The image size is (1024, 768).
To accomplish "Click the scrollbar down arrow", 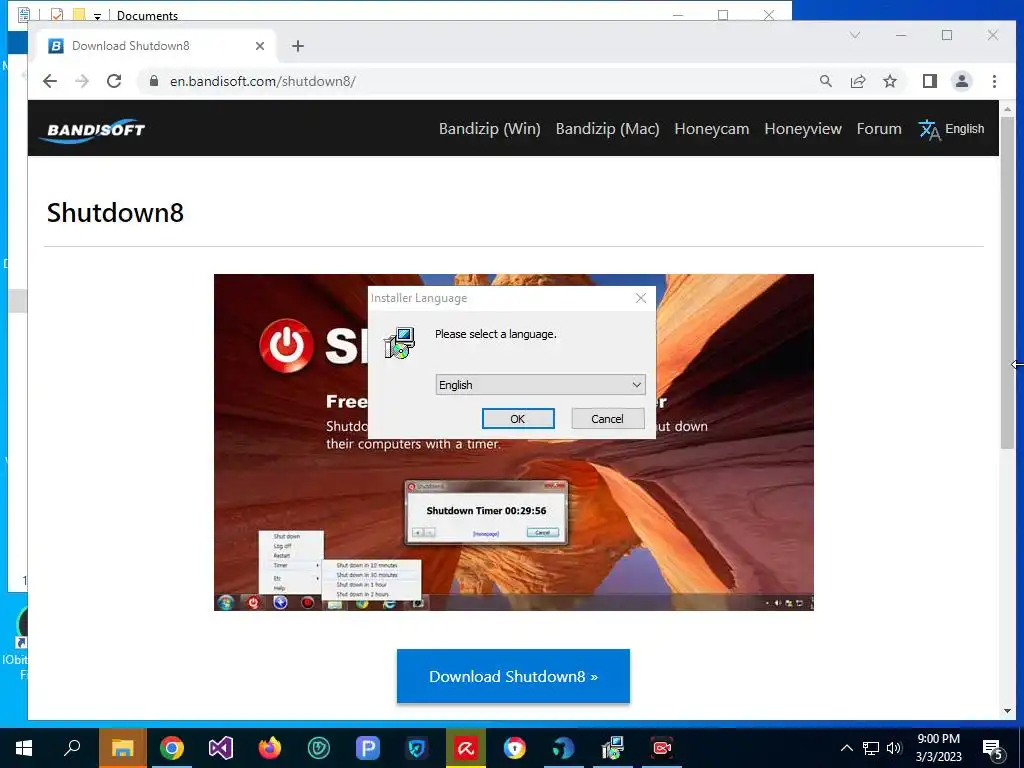I will pyautogui.click(x=1007, y=711).
